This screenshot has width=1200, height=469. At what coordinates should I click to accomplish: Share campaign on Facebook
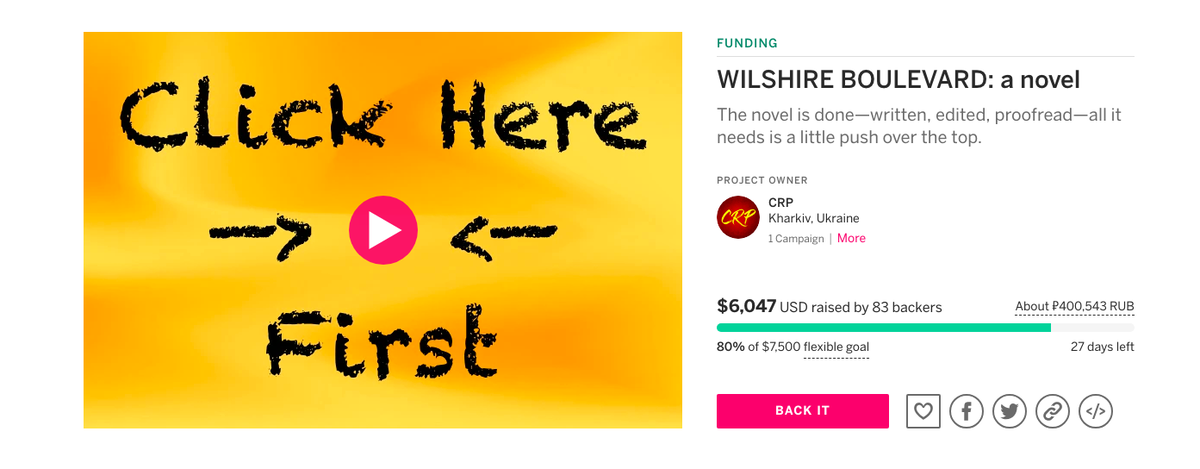coord(967,411)
